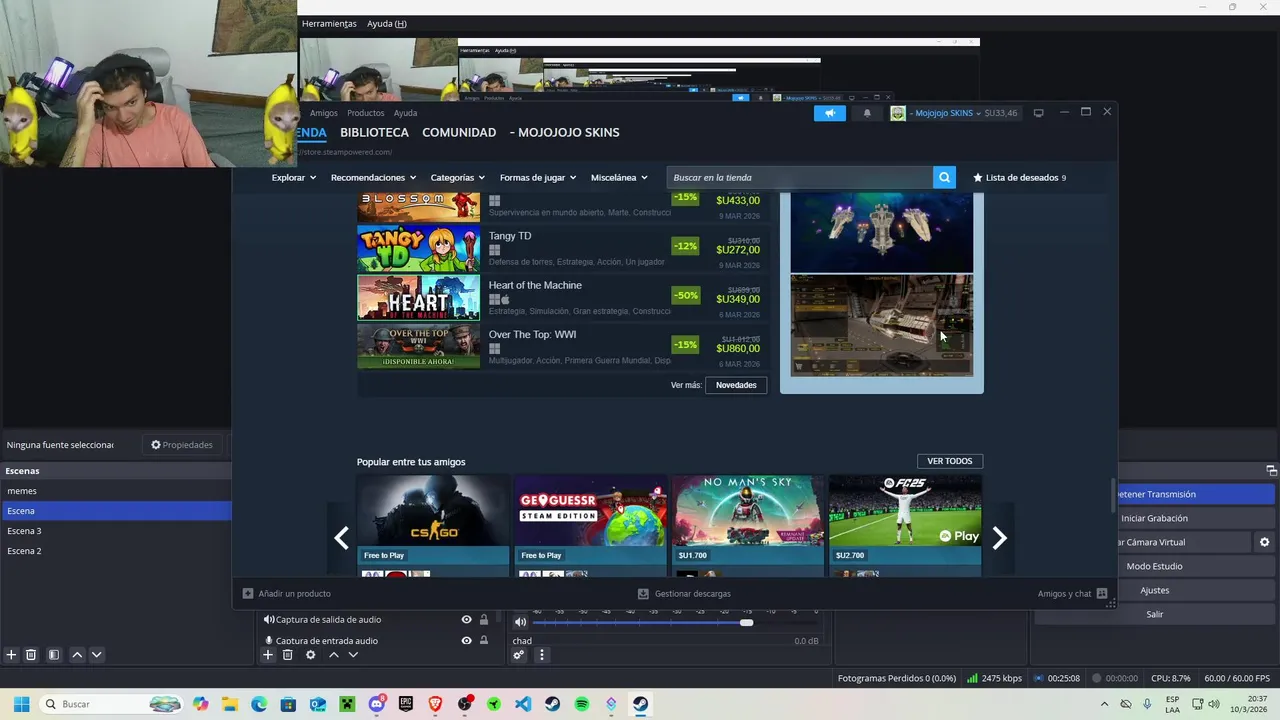
Task: Toggle visibility of Captura de entrada audio
Action: [x=466, y=640]
